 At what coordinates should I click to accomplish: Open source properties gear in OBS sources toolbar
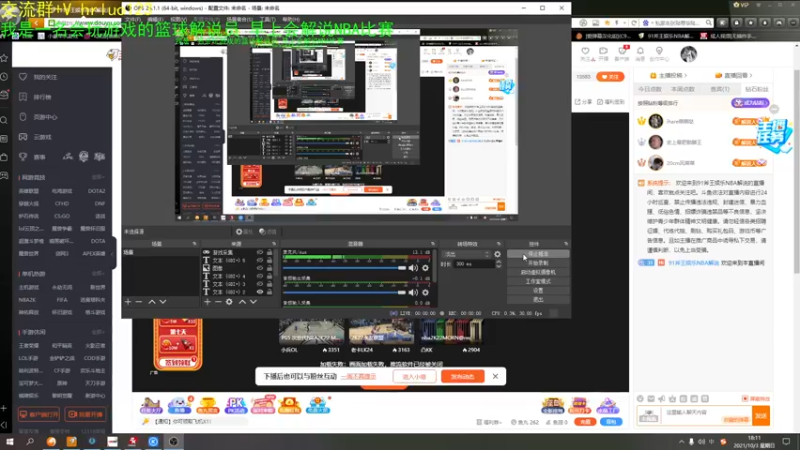(229, 302)
